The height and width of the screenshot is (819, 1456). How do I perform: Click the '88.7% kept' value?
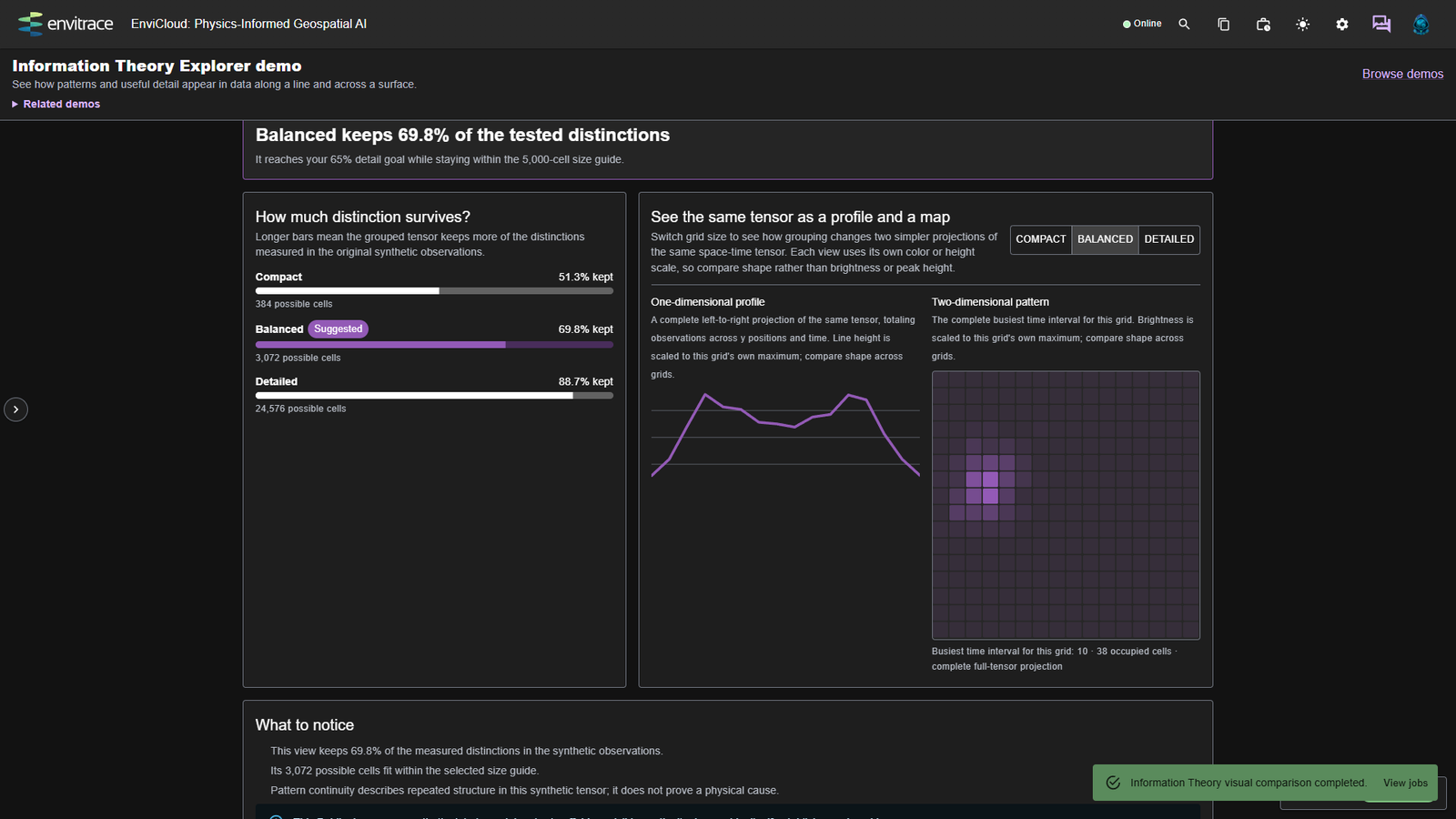point(586,381)
